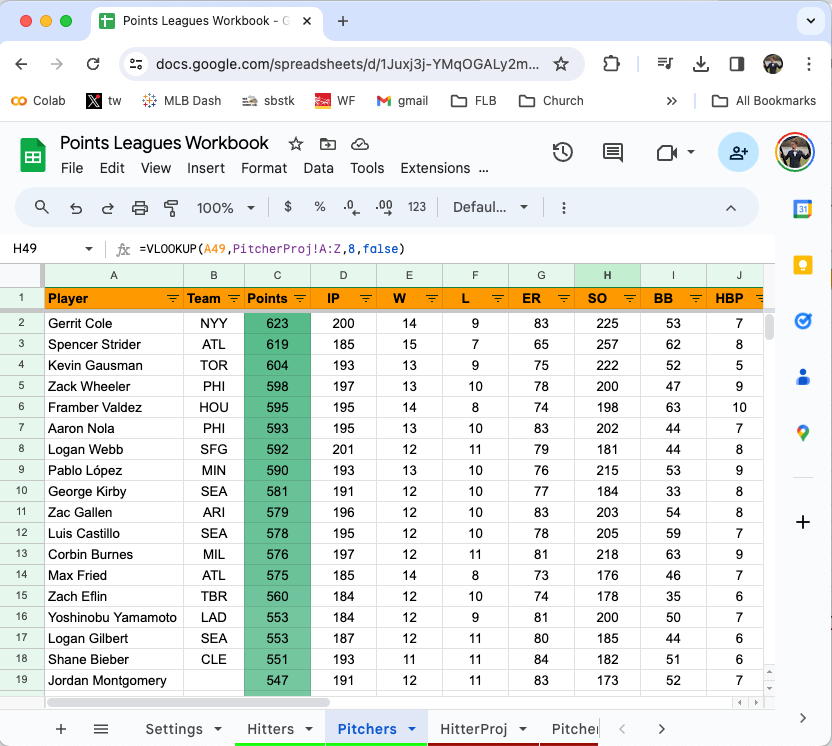Open Chrome downloads icon

(x=701, y=64)
